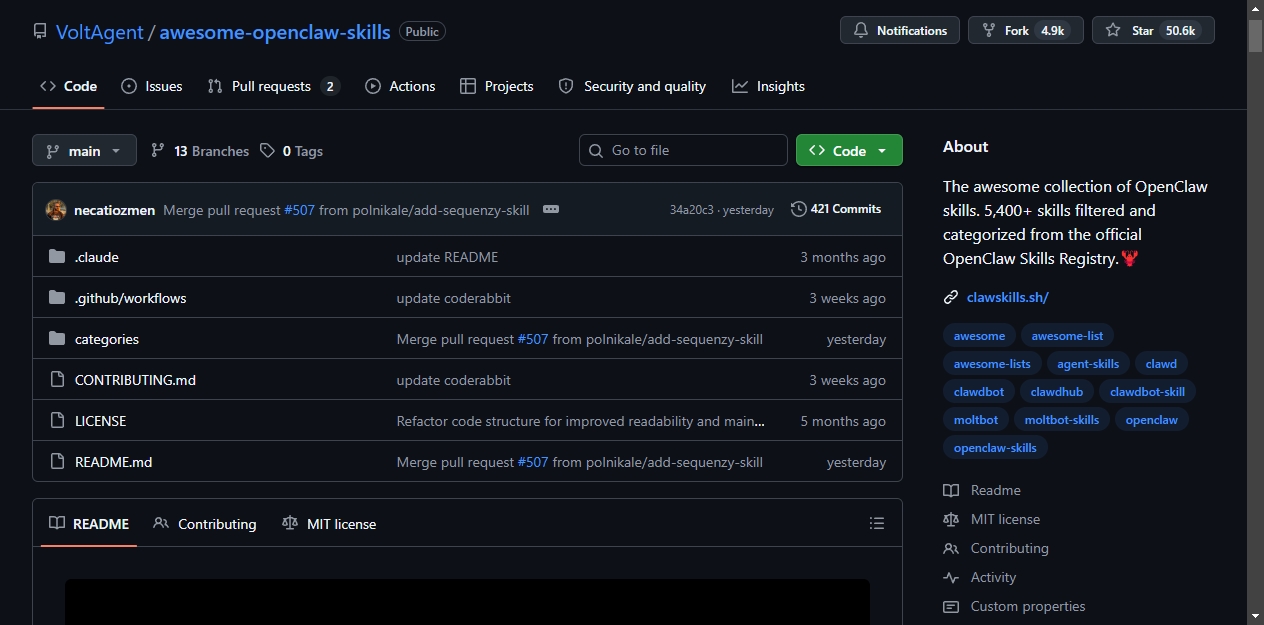Click the star icon in Star button

click(1113, 31)
